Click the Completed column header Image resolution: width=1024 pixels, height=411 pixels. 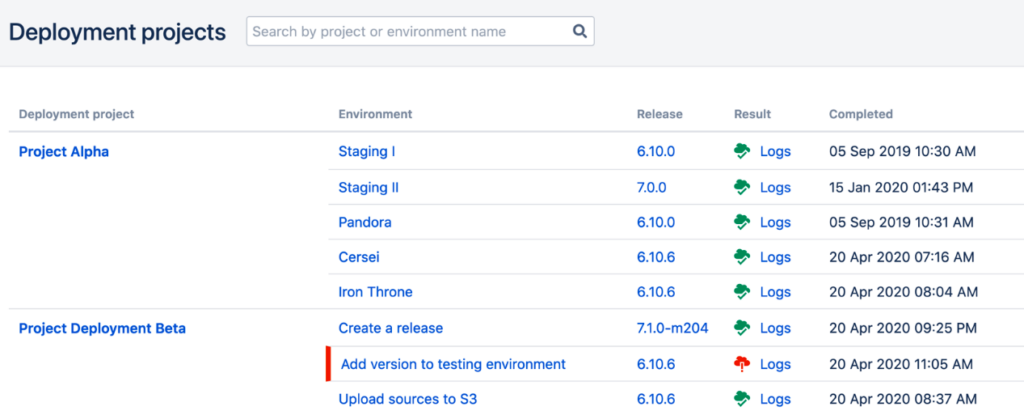coord(861,114)
